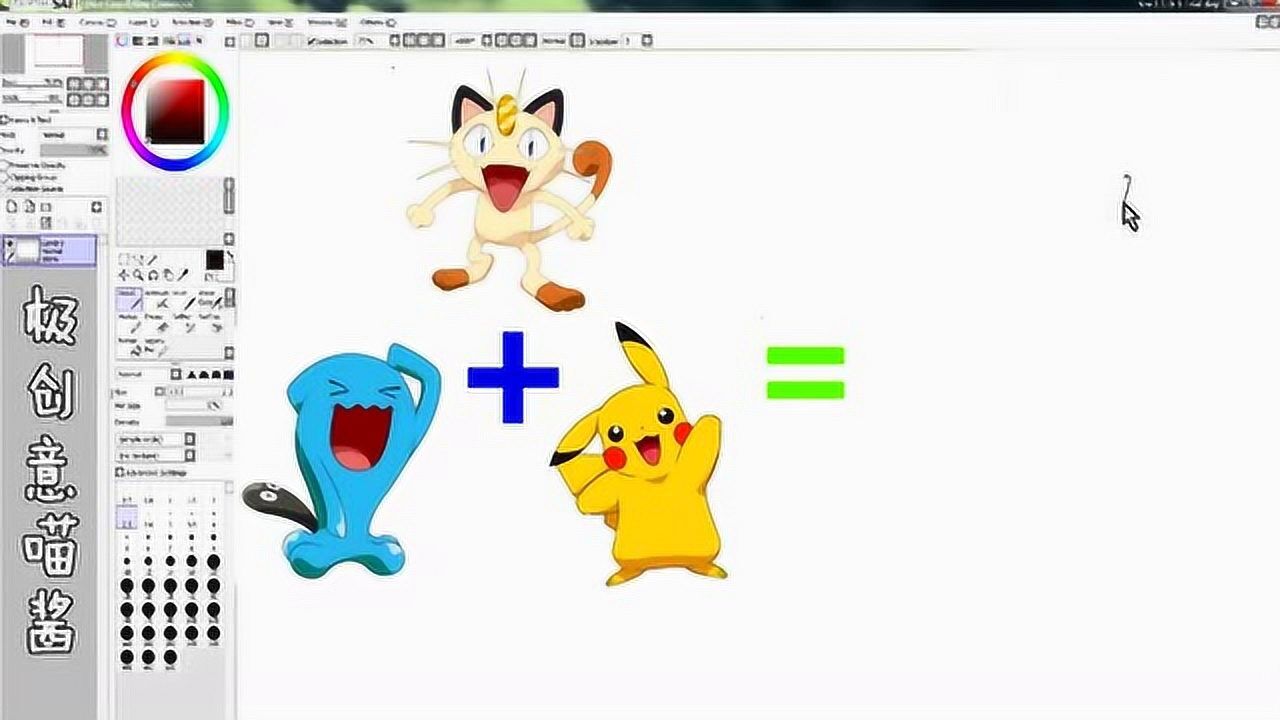
Task: Open the Canvas menu
Action: click(97, 23)
